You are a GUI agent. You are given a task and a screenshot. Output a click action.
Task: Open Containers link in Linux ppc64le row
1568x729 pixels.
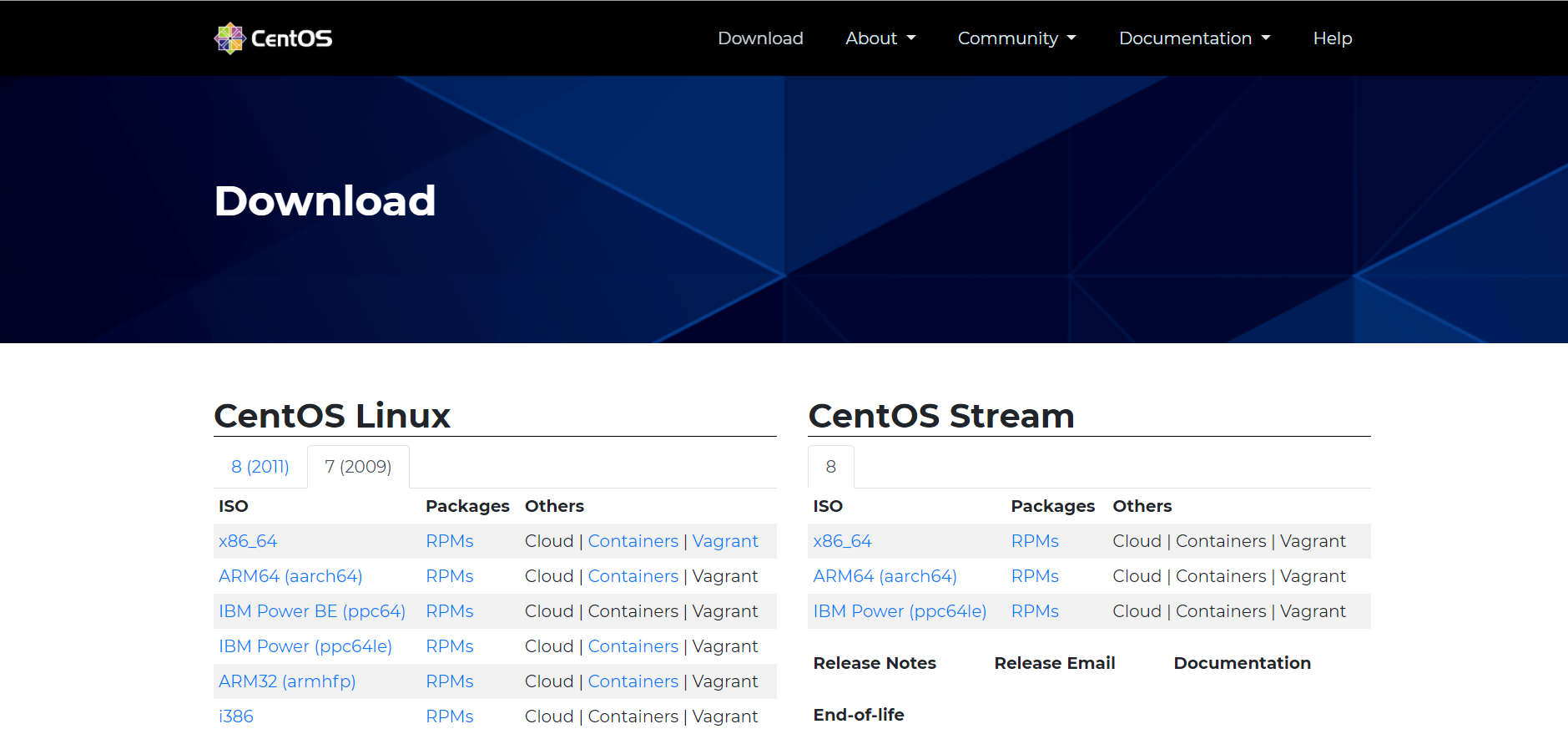633,646
